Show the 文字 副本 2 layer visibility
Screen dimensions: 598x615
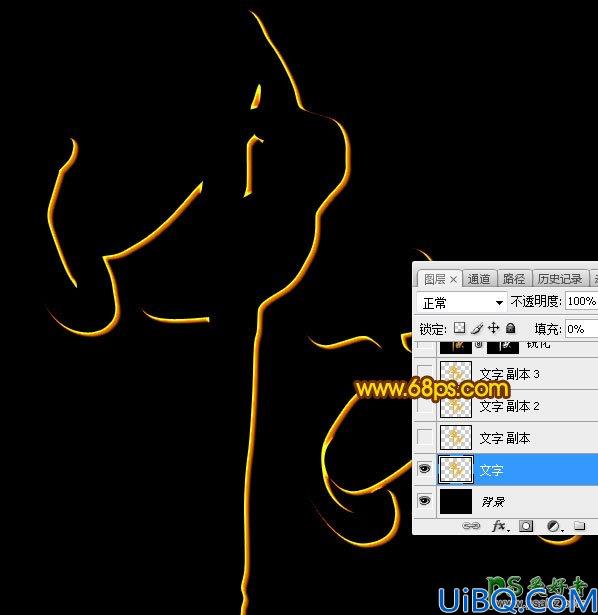[x=424, y=405]
